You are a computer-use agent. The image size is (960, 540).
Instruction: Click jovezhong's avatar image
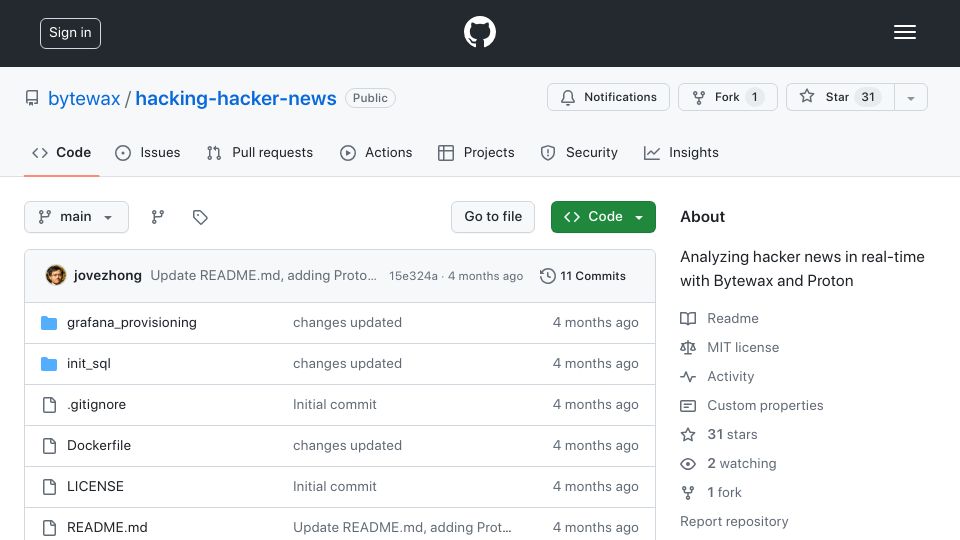pyautogui.click(x=56, y=276)
